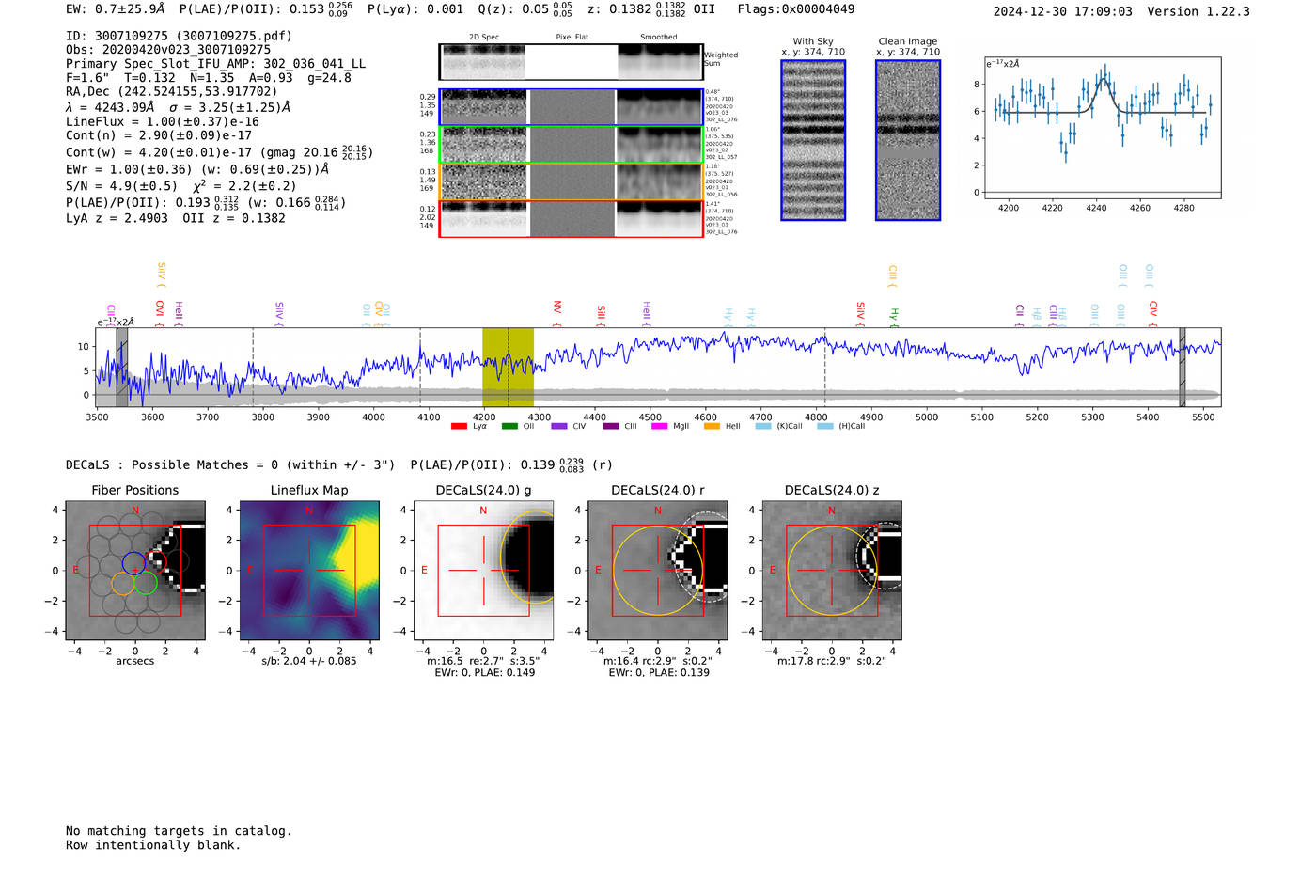Open the DECaLS(24.0) r cutout

[657, 571]
